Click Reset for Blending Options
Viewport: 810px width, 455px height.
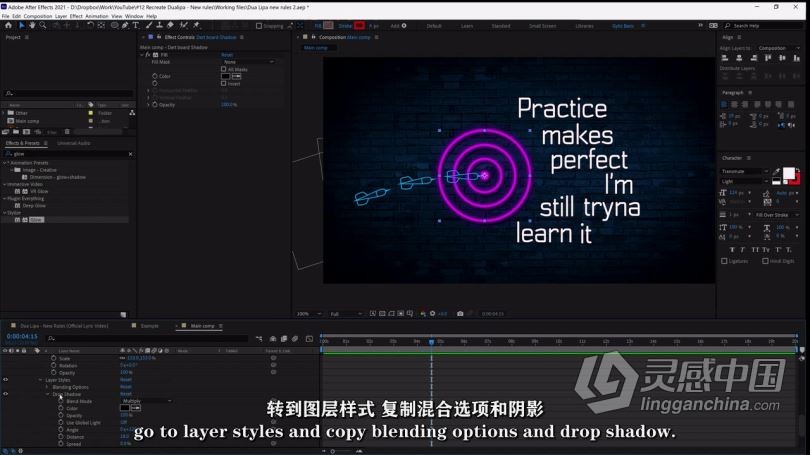126,387
